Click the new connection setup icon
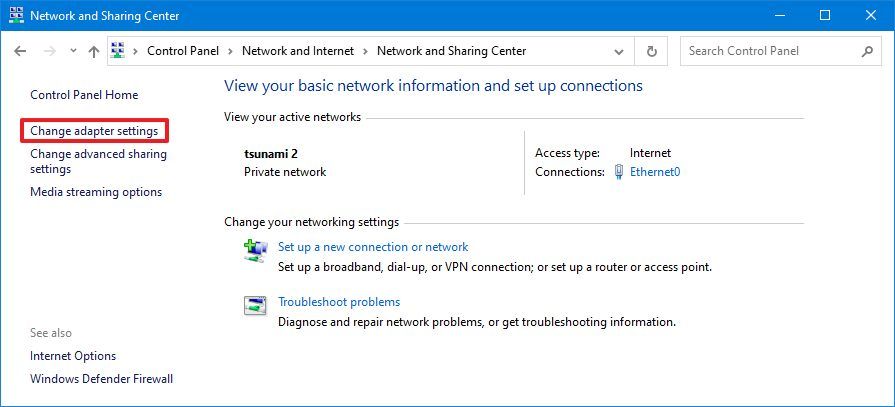 pos(255,251)
